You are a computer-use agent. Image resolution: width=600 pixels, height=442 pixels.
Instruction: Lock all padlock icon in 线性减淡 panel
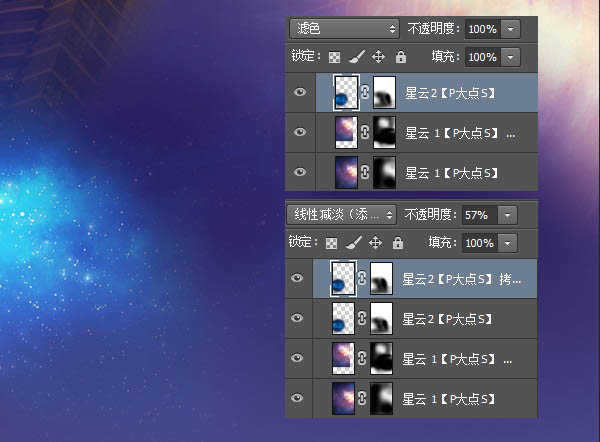(x=398, y=243)
